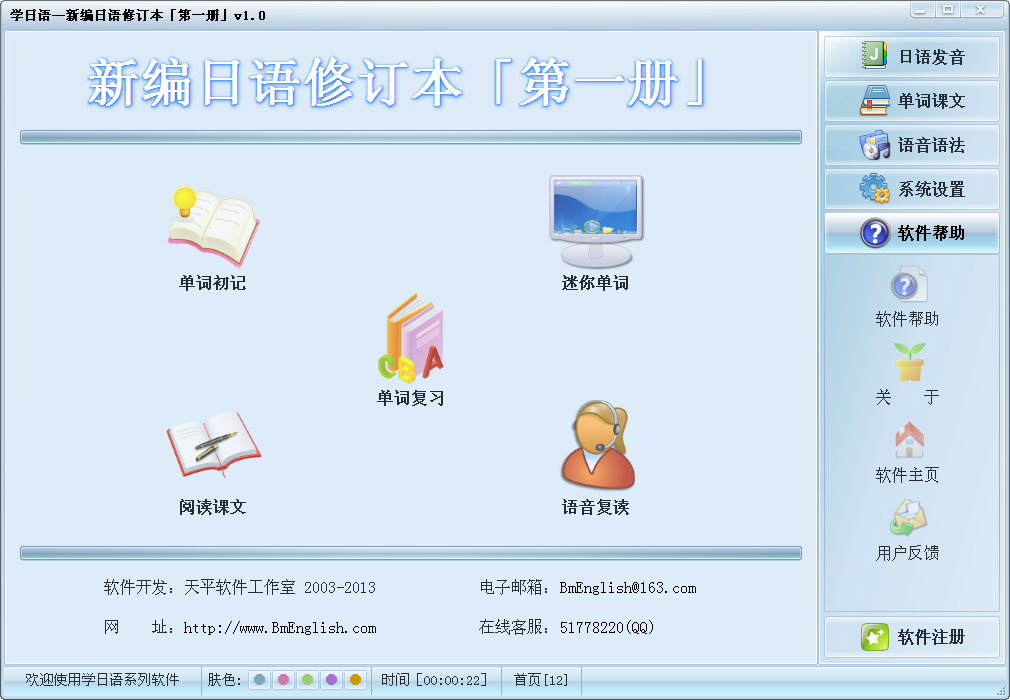Launch 迷你单词 monitor icon

click(x=596, y=221)
